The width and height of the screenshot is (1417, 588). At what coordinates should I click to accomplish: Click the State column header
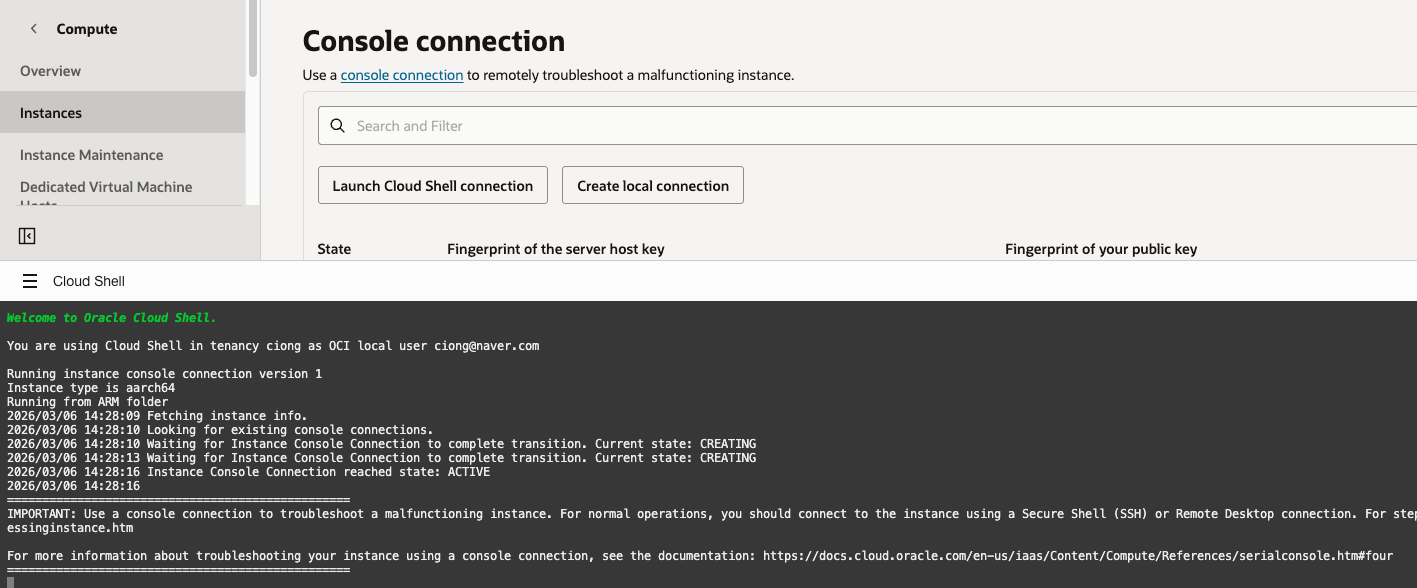(334, 249)
